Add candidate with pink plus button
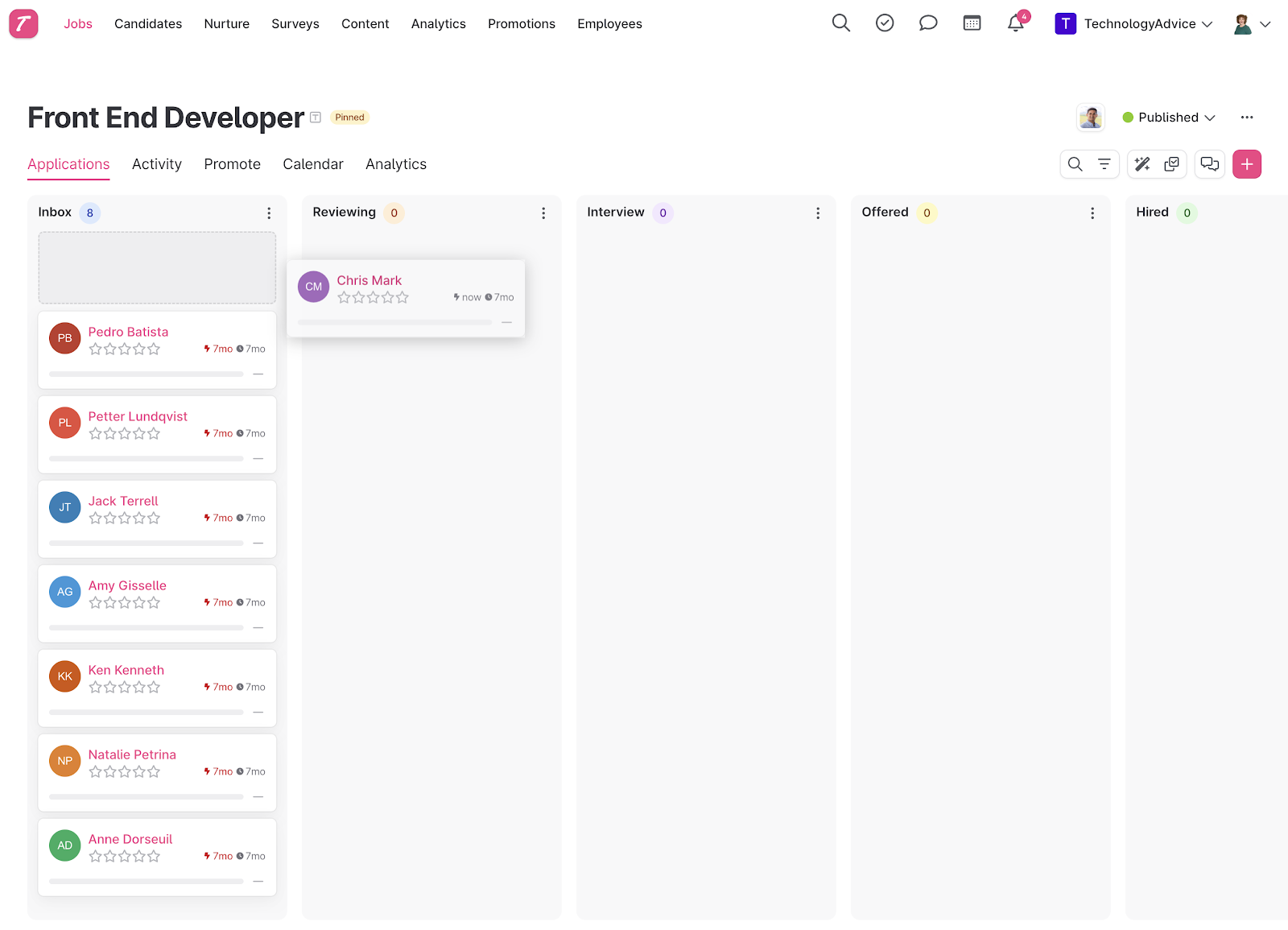This screenshot has width=1288, height=930. tap(1247, 164)
